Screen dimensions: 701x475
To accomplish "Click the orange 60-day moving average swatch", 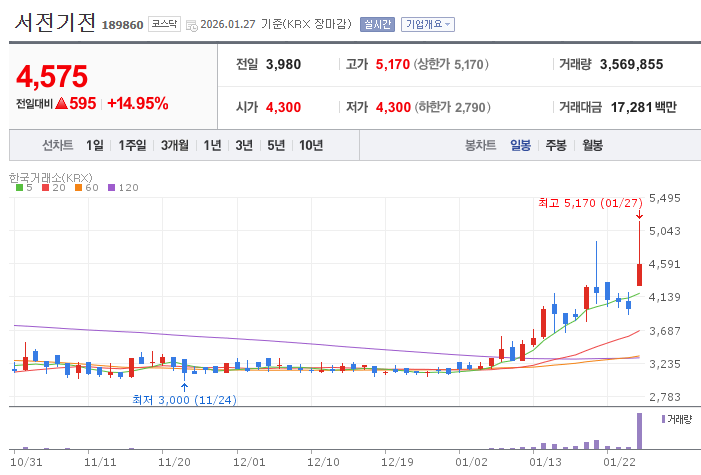I will 78,188.
